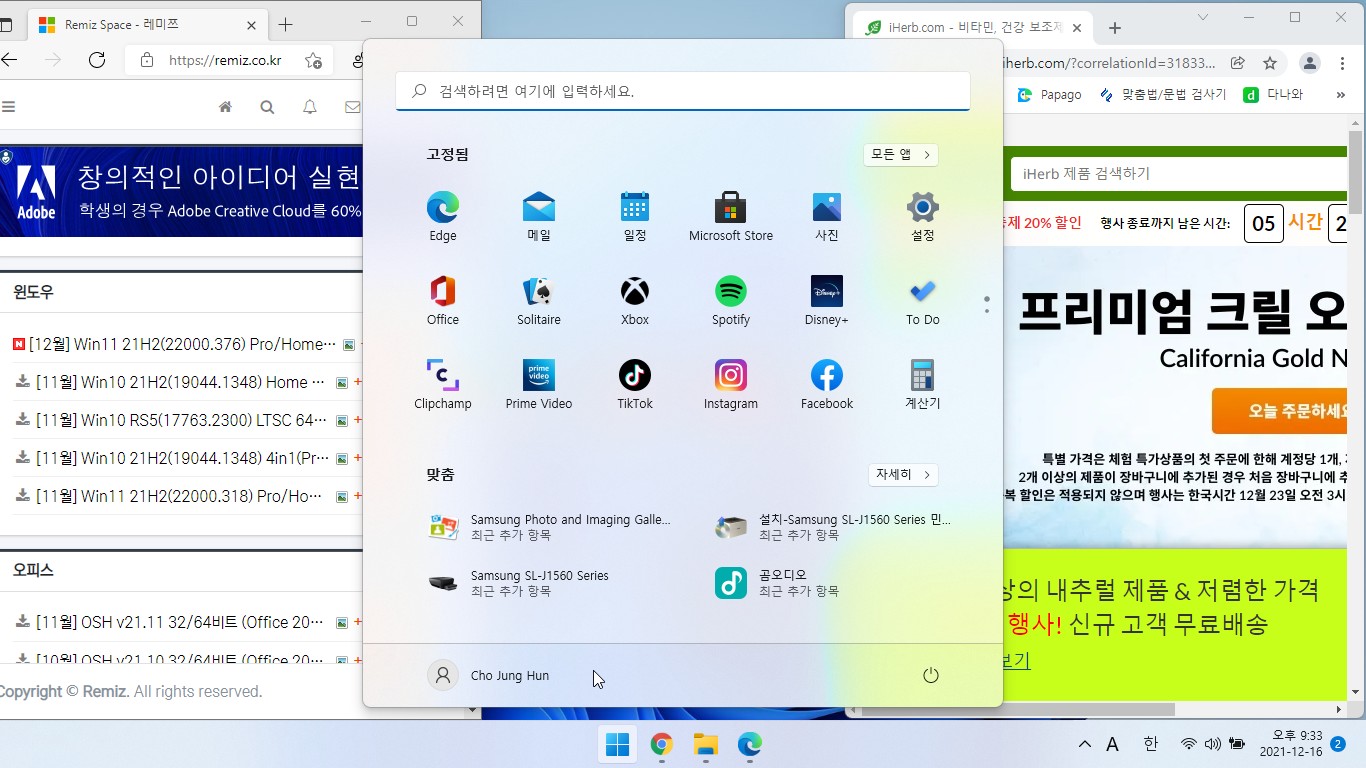This screenshot has width=1366, height=768.
Task: Launch the Xbox app
Action: click(x=635, y=301)
